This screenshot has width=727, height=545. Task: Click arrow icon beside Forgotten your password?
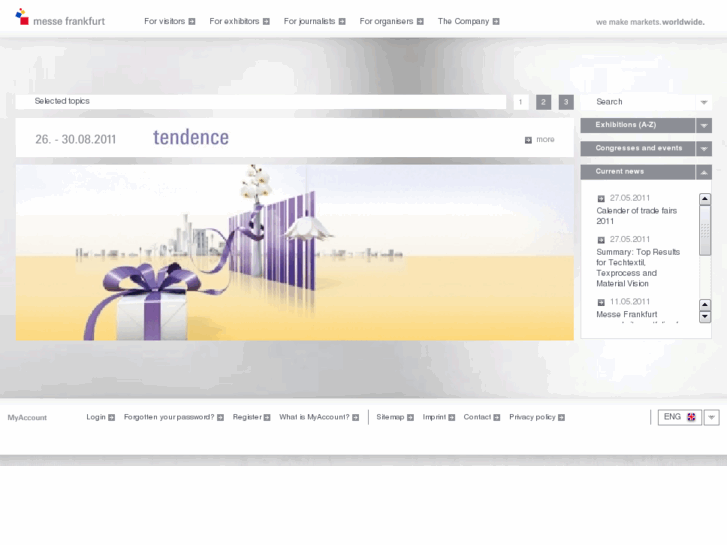[x=220, y=417]
